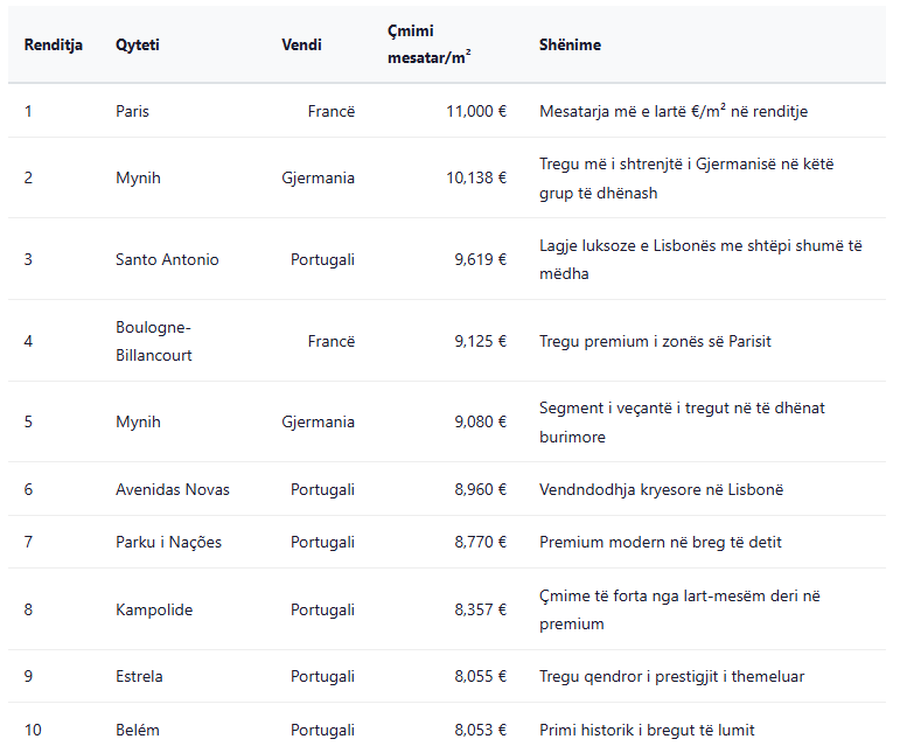Image resolution: width=900 pixels, height=753 pixels.
Task: Click Portugali in the Kampolide row
Action: (x=323, y=610)
